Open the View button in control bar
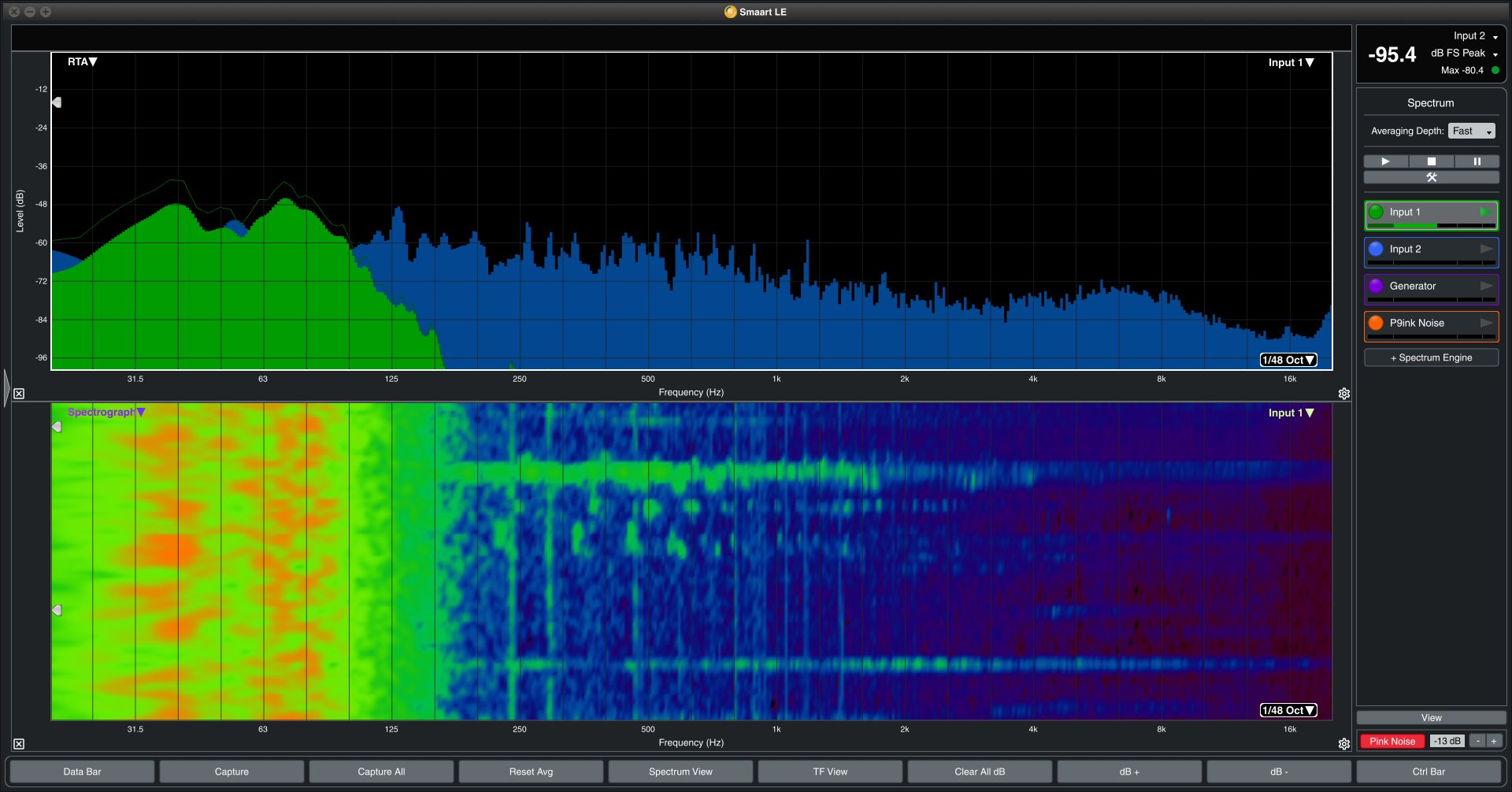 pyautogui.click(x=1432, y=718)
